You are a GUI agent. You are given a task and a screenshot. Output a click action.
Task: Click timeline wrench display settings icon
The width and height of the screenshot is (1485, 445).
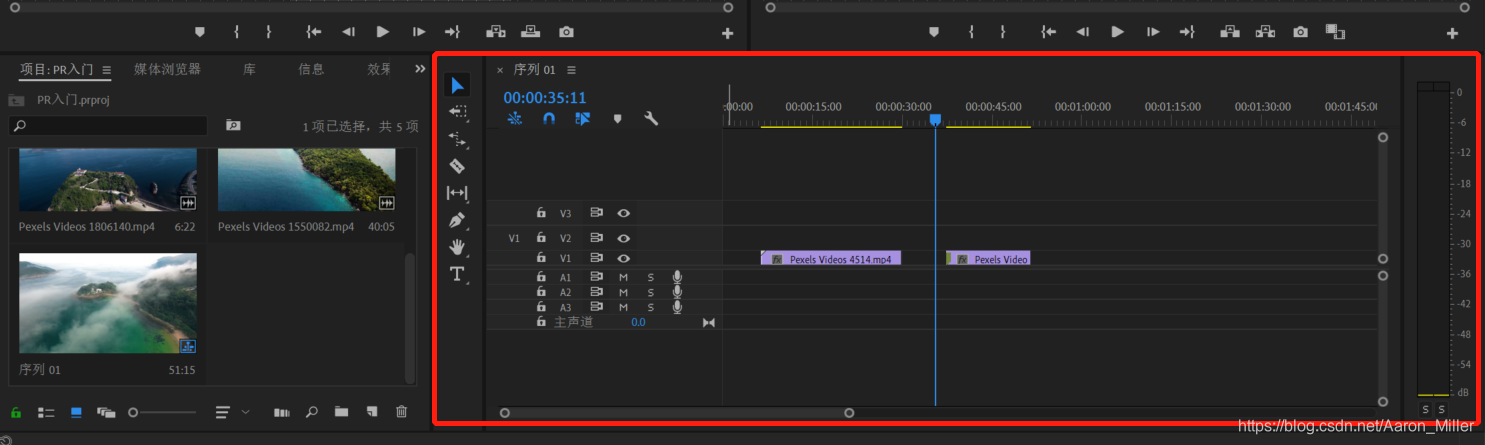pyautogui.click(x=651, y=118)
